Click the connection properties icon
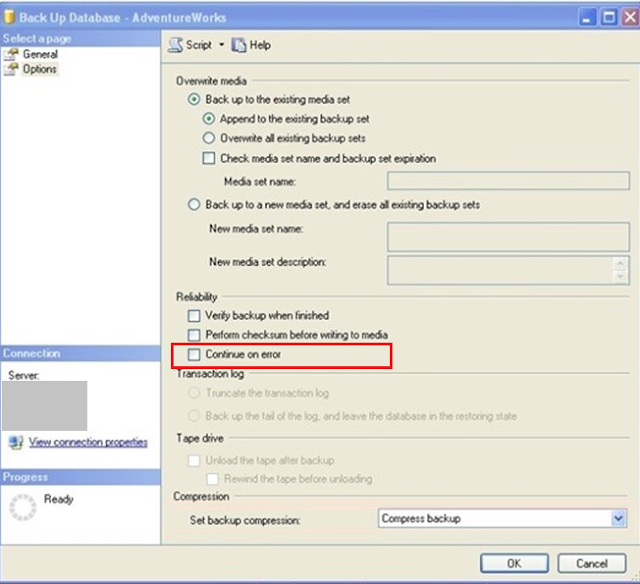The image size is (640, 584). click(x=16, y=442)
